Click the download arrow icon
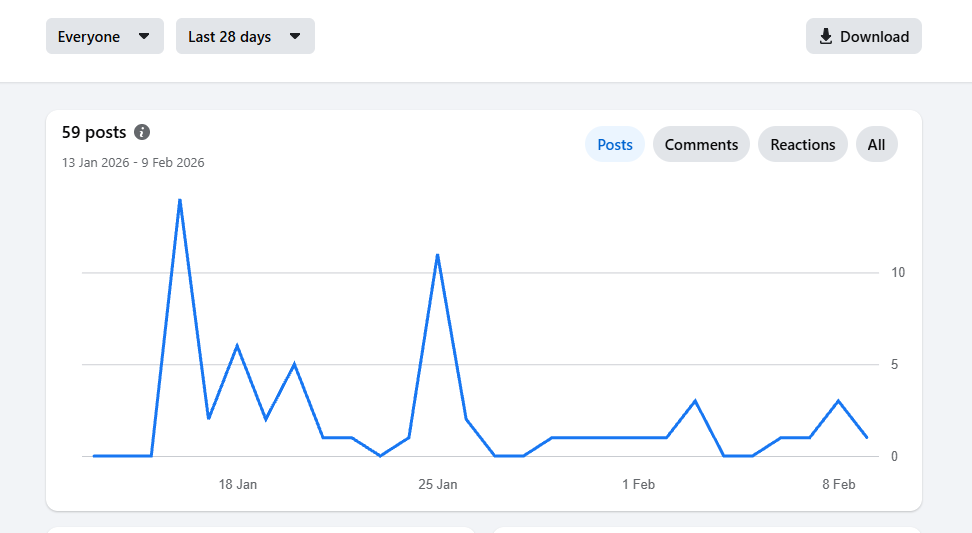This screenshot has height=533, width=972. tap(826, 37)
